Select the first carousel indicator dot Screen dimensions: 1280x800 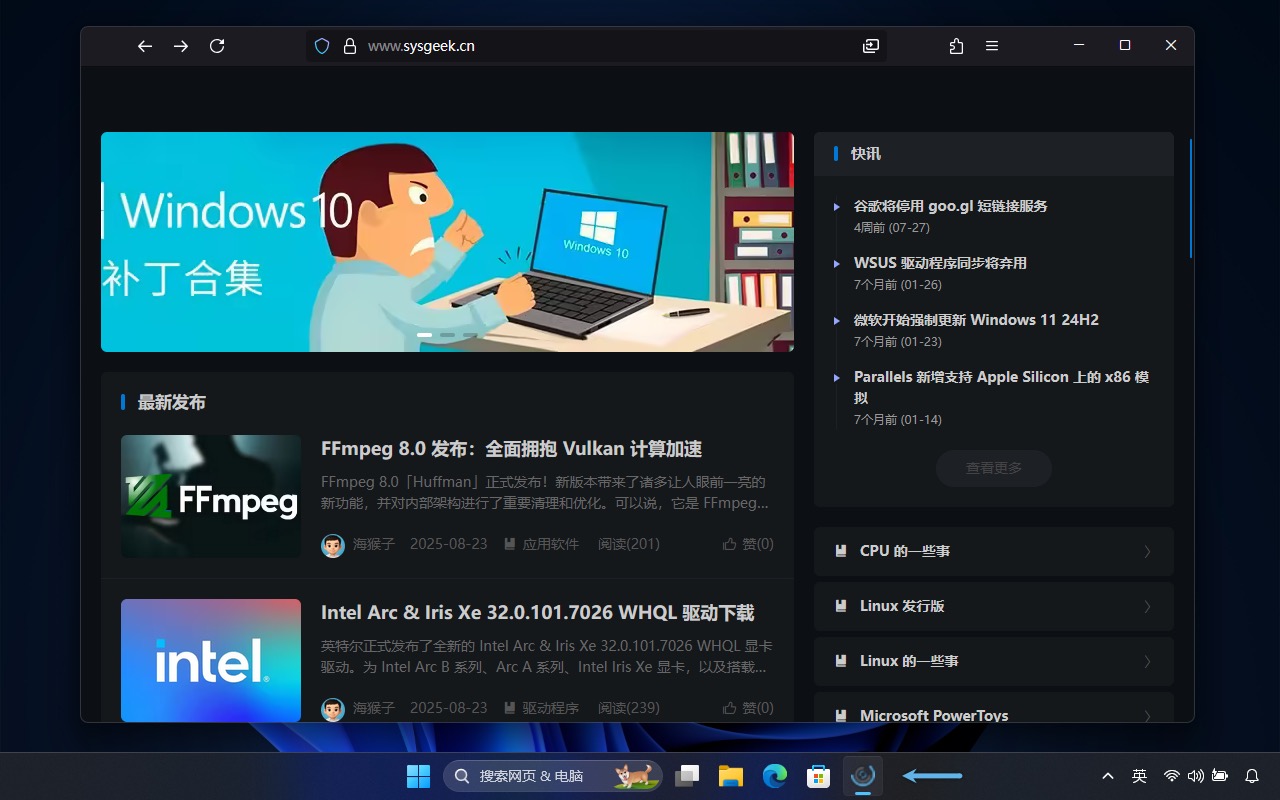[x=424, y=335]
